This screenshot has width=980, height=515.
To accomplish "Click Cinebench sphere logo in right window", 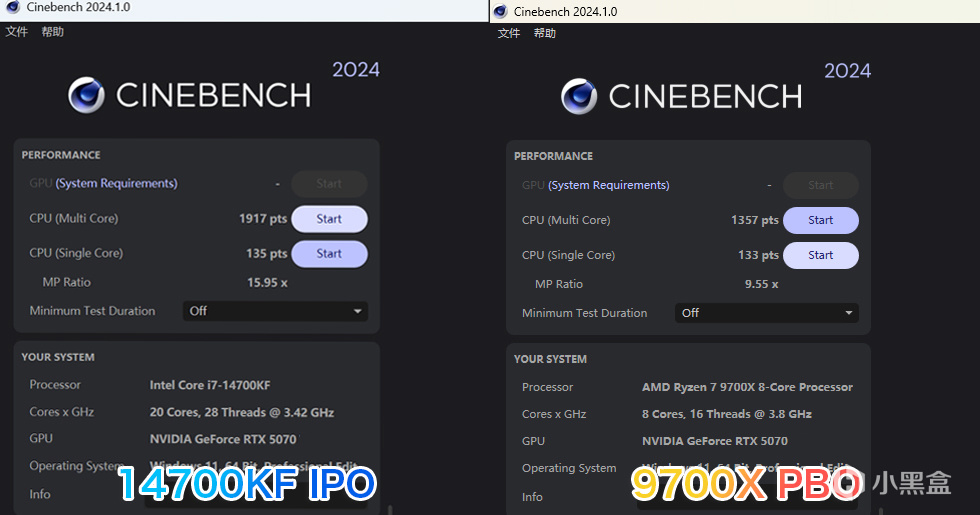I will click(579, 96).
